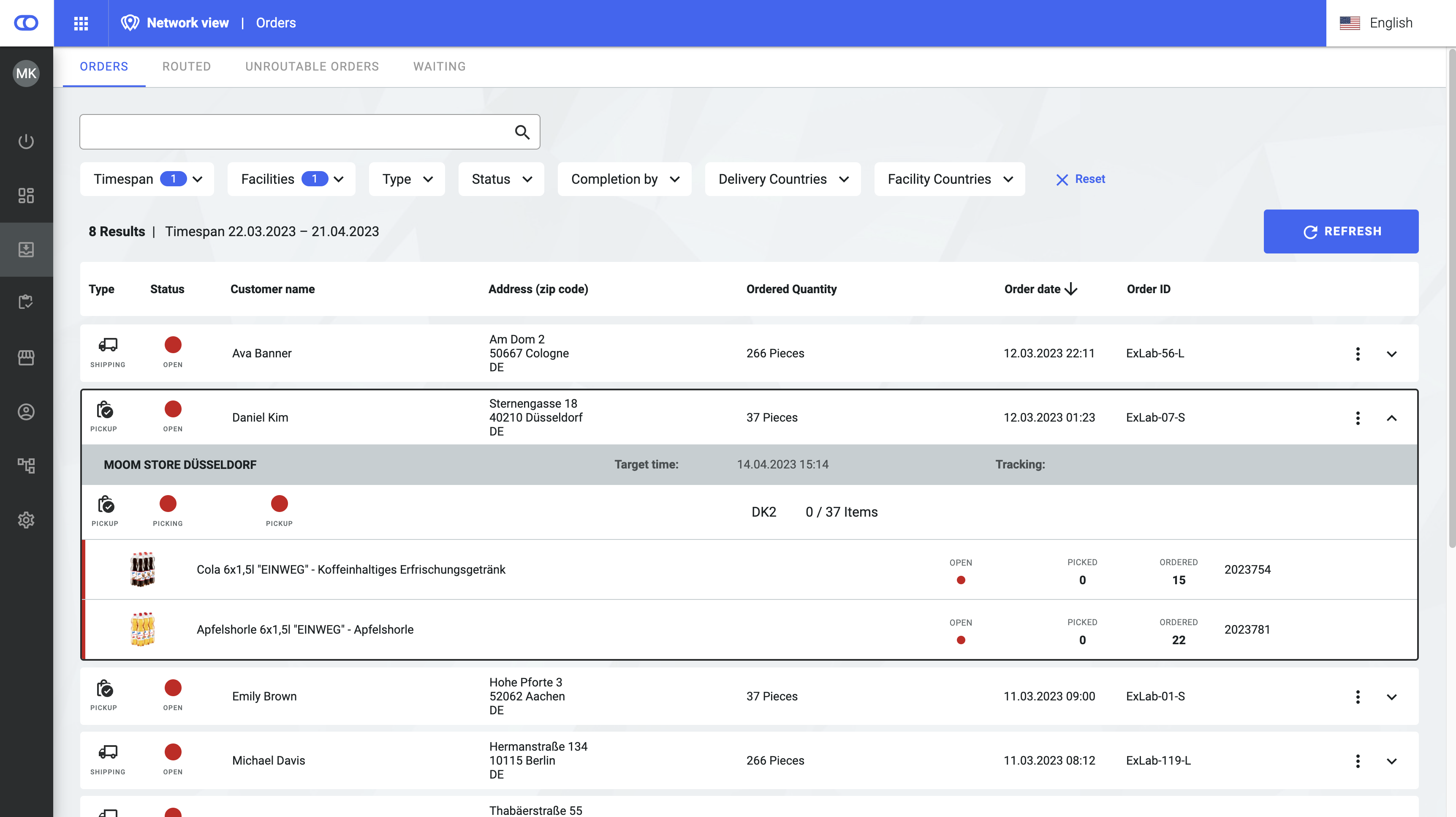Click the Cola product thumbnail
Image resolution: width=1456 pixels, height=817 pixels.
(x=142, y=569)
